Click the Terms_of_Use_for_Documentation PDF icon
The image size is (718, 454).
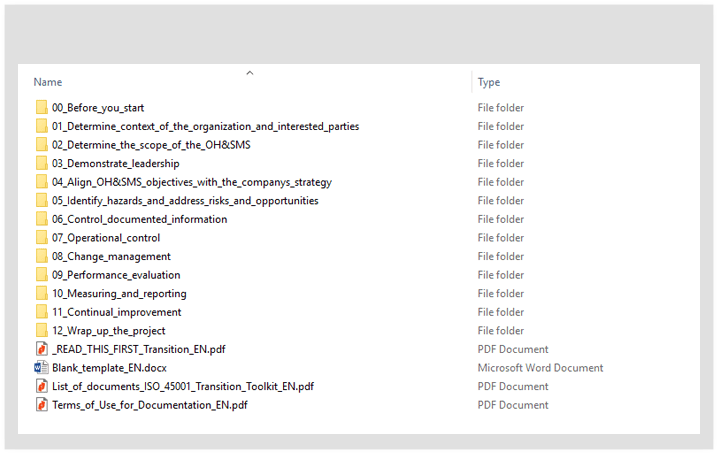click(41, 405)
